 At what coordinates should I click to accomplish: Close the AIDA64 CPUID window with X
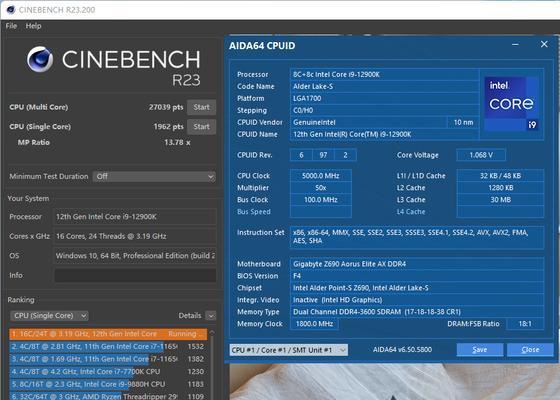[544, 44]
